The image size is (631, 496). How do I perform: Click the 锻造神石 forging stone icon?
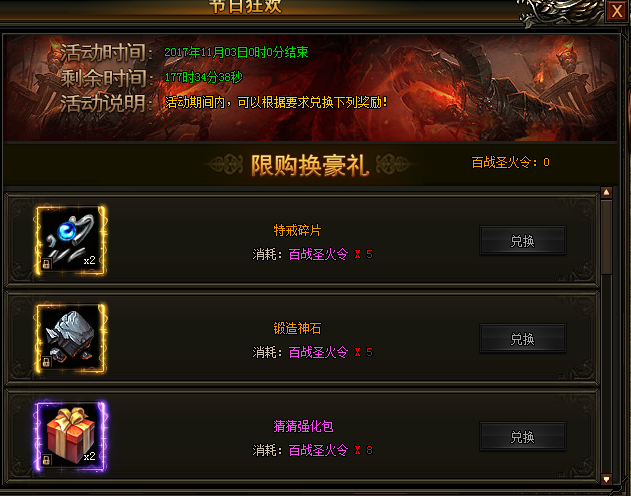[x=71, y=338]
